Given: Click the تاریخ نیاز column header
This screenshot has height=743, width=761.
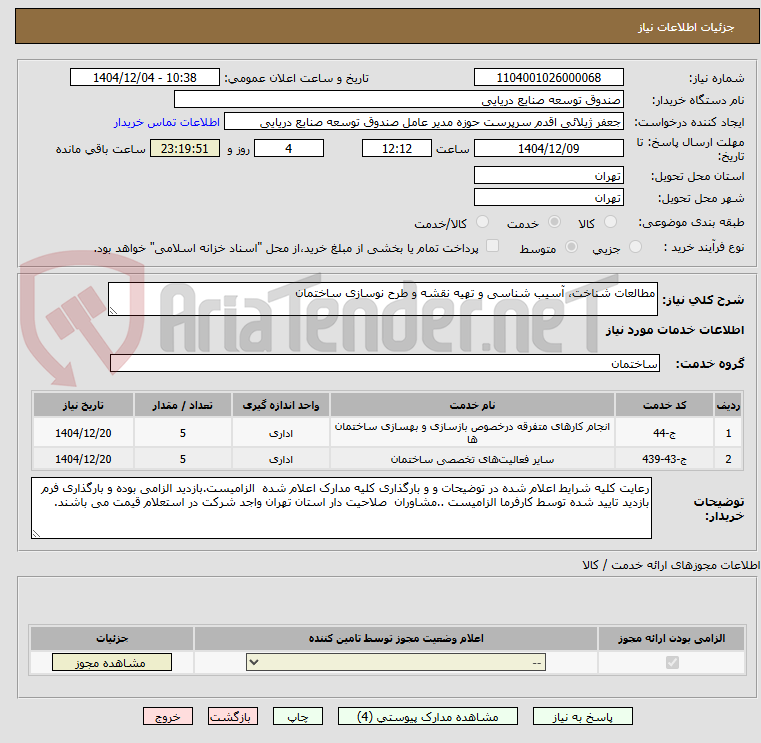Looking at the screenshot, I should pyautogui.click(x=83, y=405).
